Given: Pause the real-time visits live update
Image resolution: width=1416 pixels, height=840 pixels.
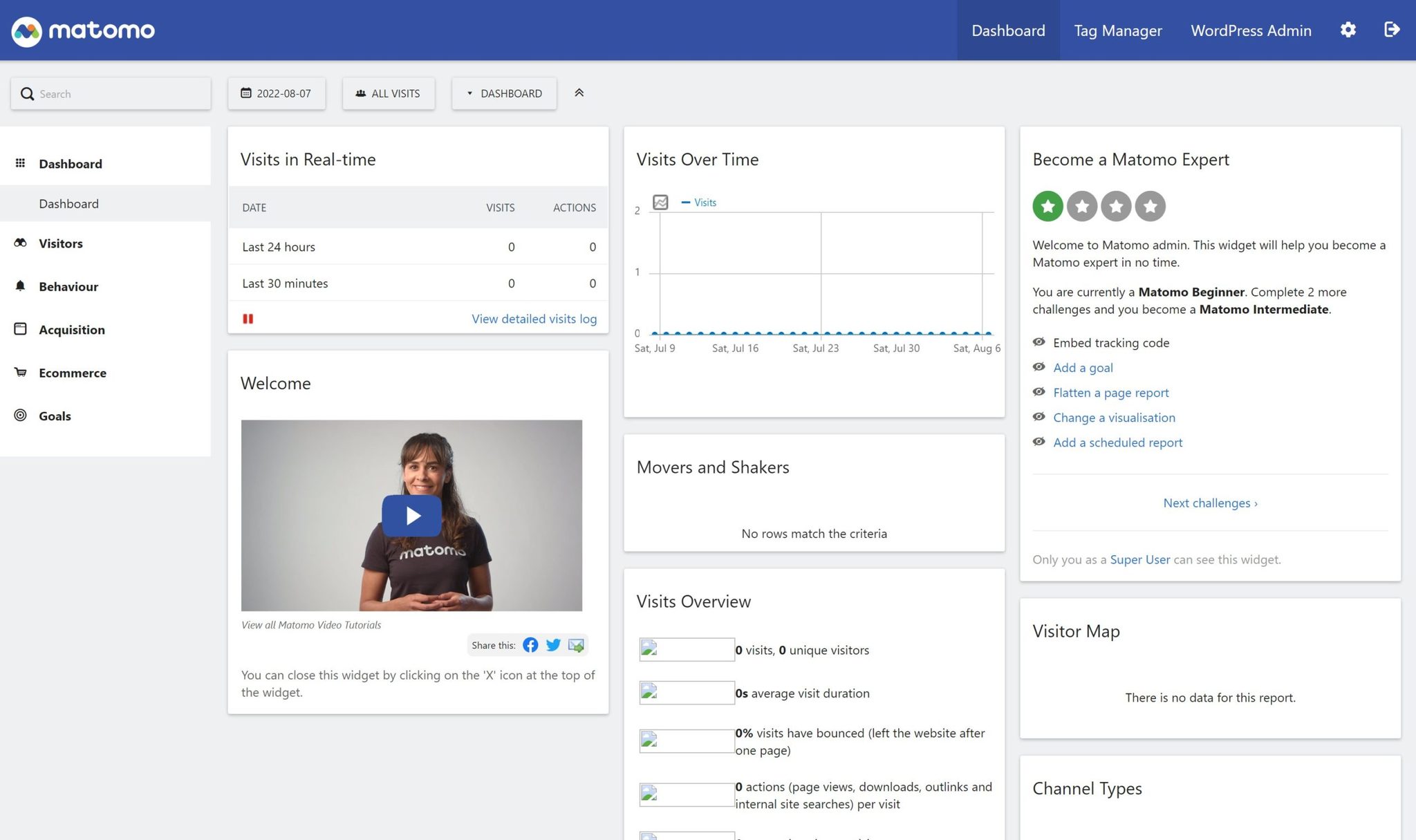Looking at the screenshot, I should [248, 319].
